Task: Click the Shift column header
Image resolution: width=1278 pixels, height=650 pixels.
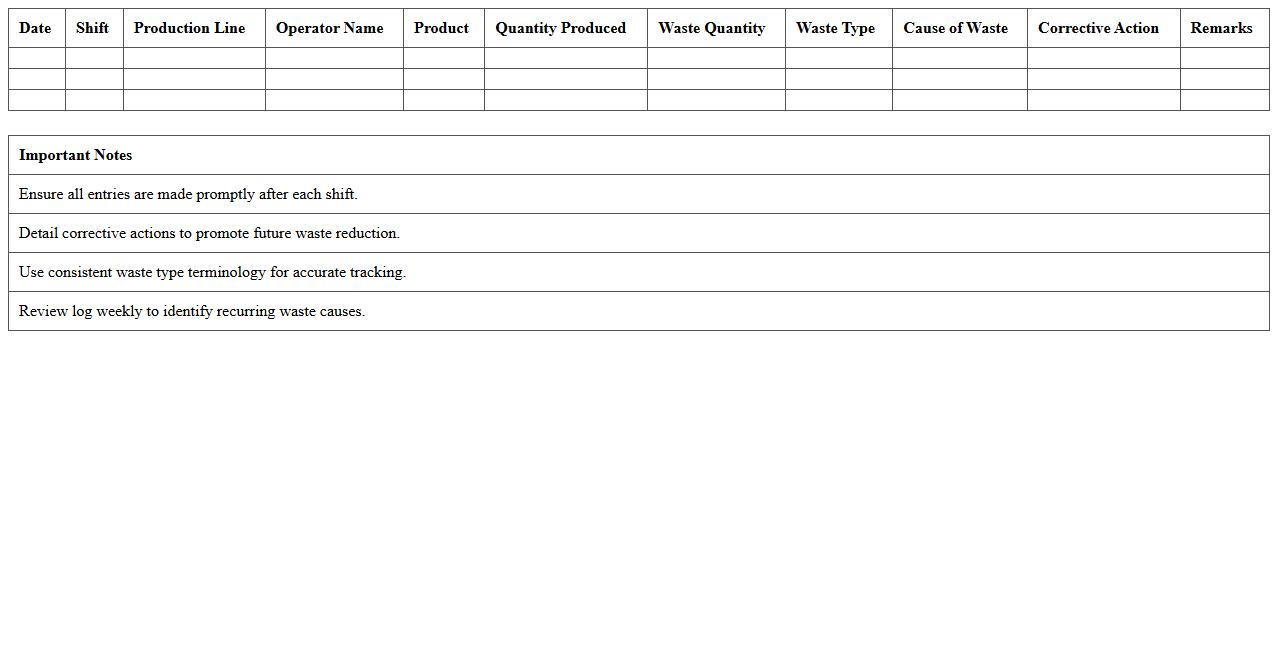Action: [92, 28]
